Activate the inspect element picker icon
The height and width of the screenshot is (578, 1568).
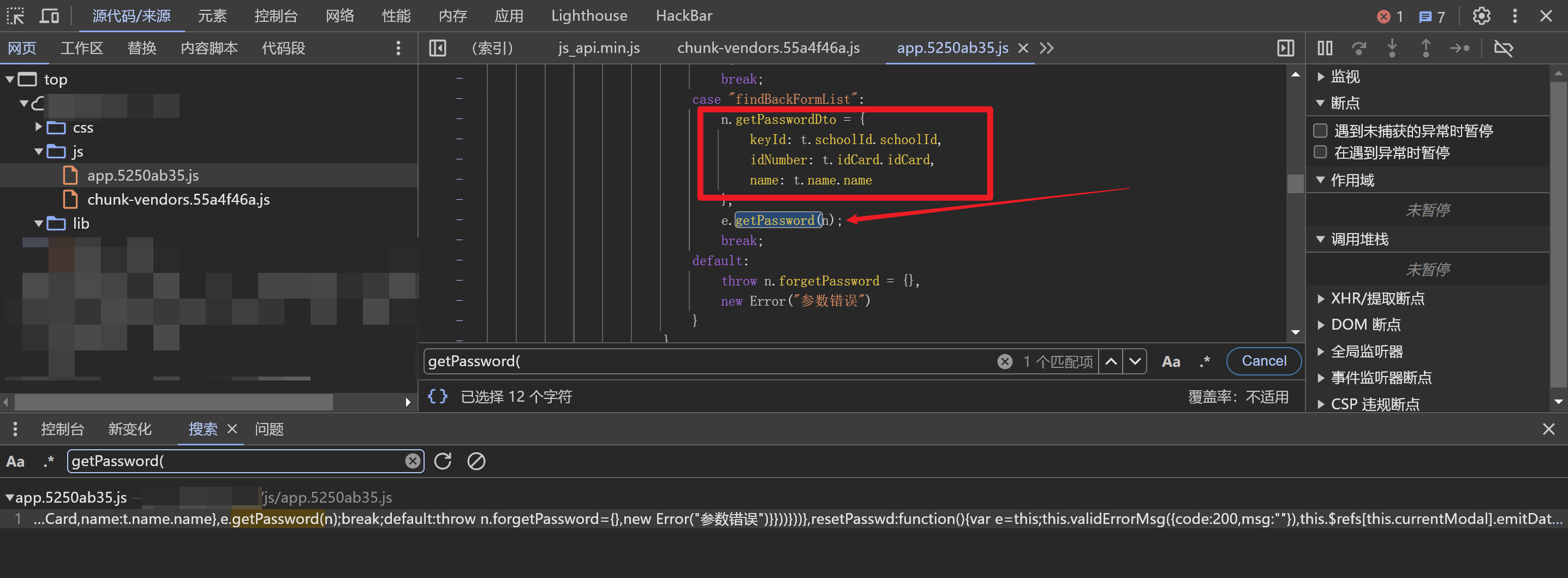pyautogui.click(x=15, y=16)
